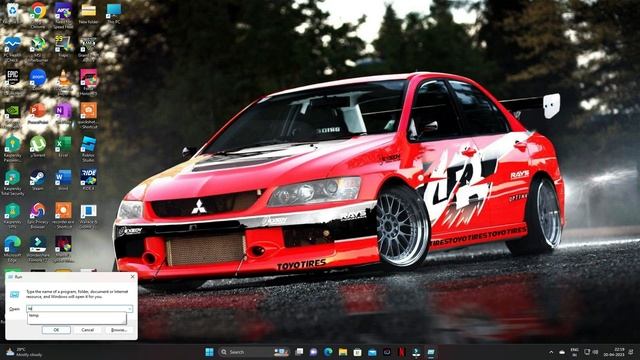640x360 pixels.
Task: Open the Recycle Bin desktop icon
Action: click(x=12, y=13)
